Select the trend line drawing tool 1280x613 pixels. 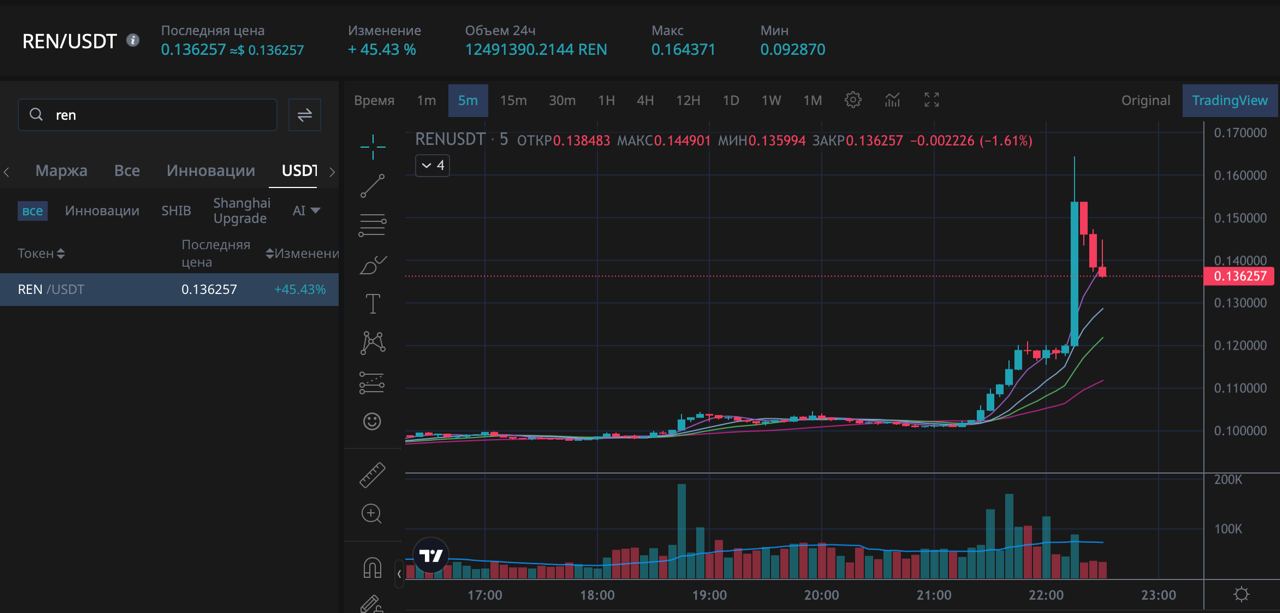372,186
